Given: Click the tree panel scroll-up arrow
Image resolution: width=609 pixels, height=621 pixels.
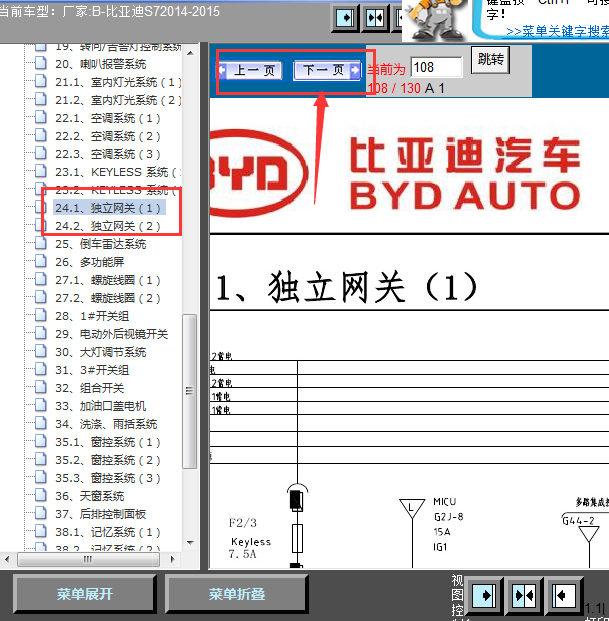Looking at the screenshot, I should tap(190, 53).
